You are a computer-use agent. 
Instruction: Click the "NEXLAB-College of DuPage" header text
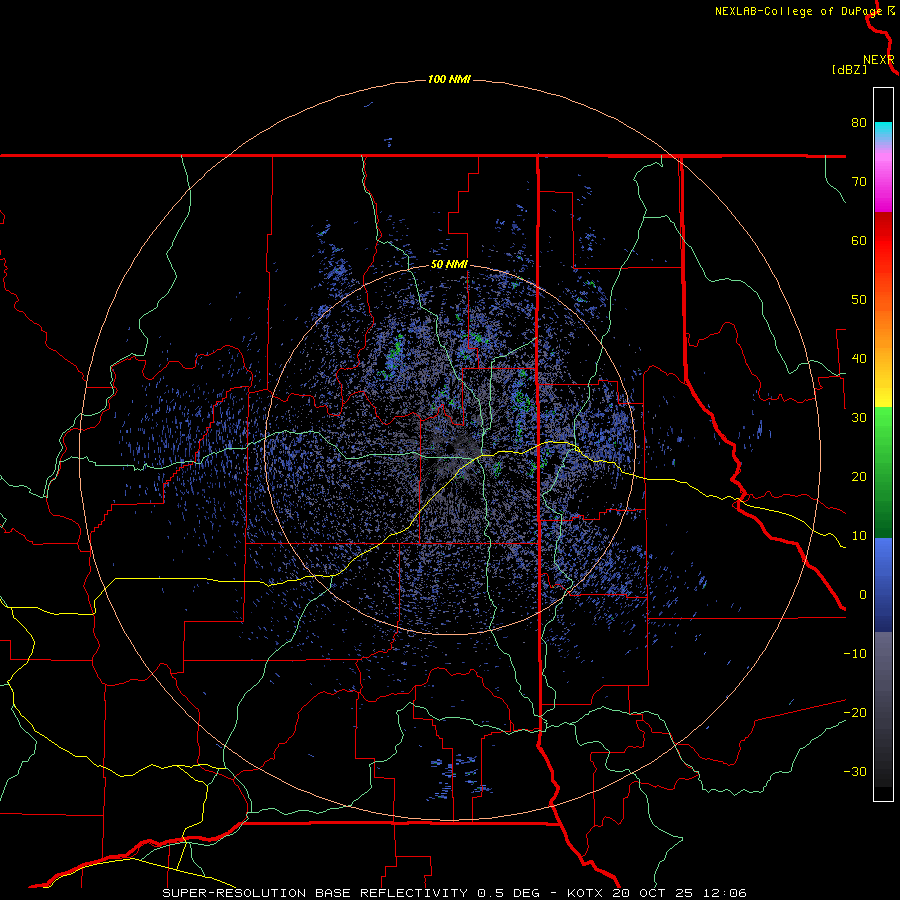[x=798, y=11]
